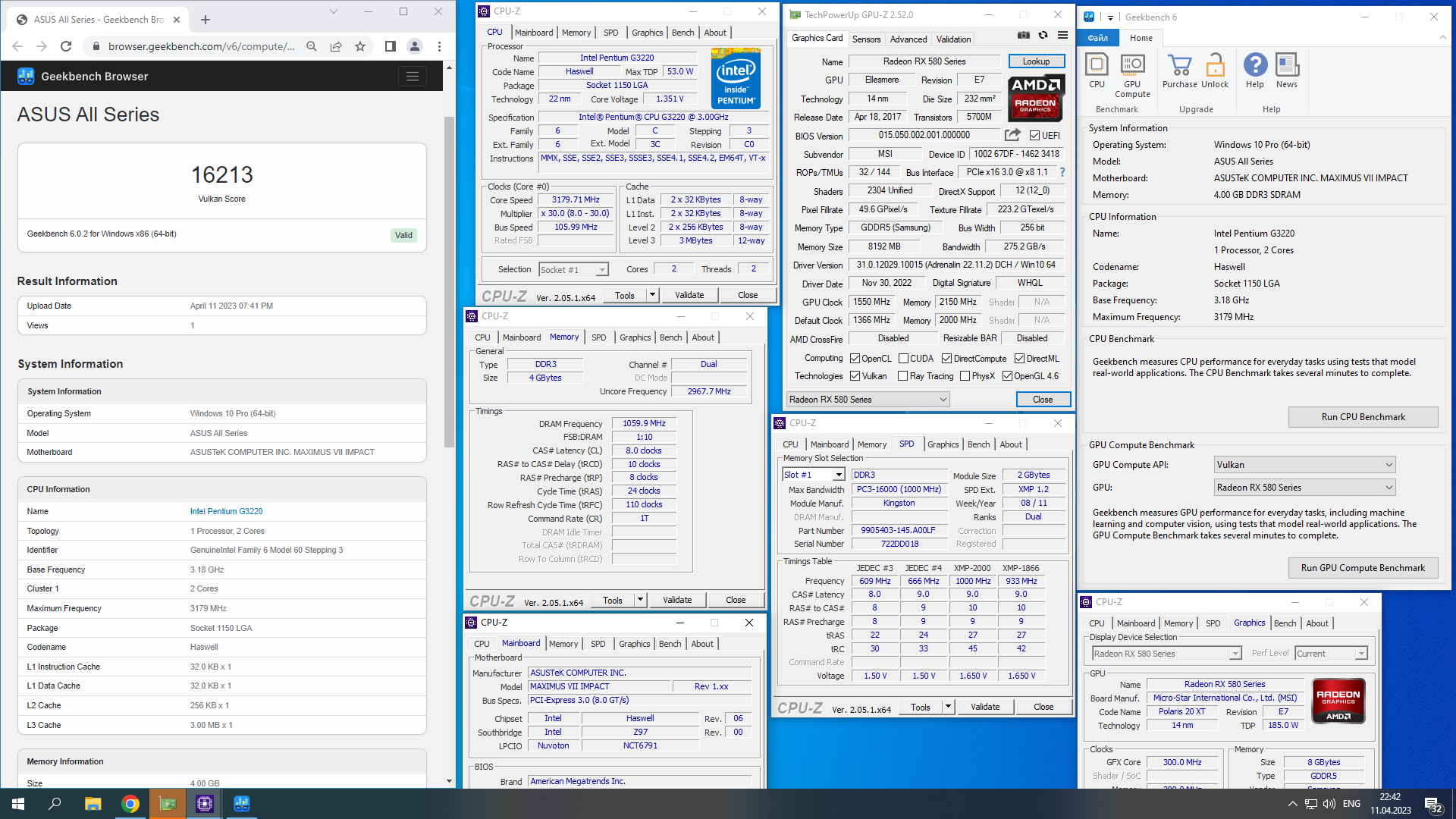Zoom icon in Chrome address bar
The height and width of the screenshot is (819, 1456).
312,46
